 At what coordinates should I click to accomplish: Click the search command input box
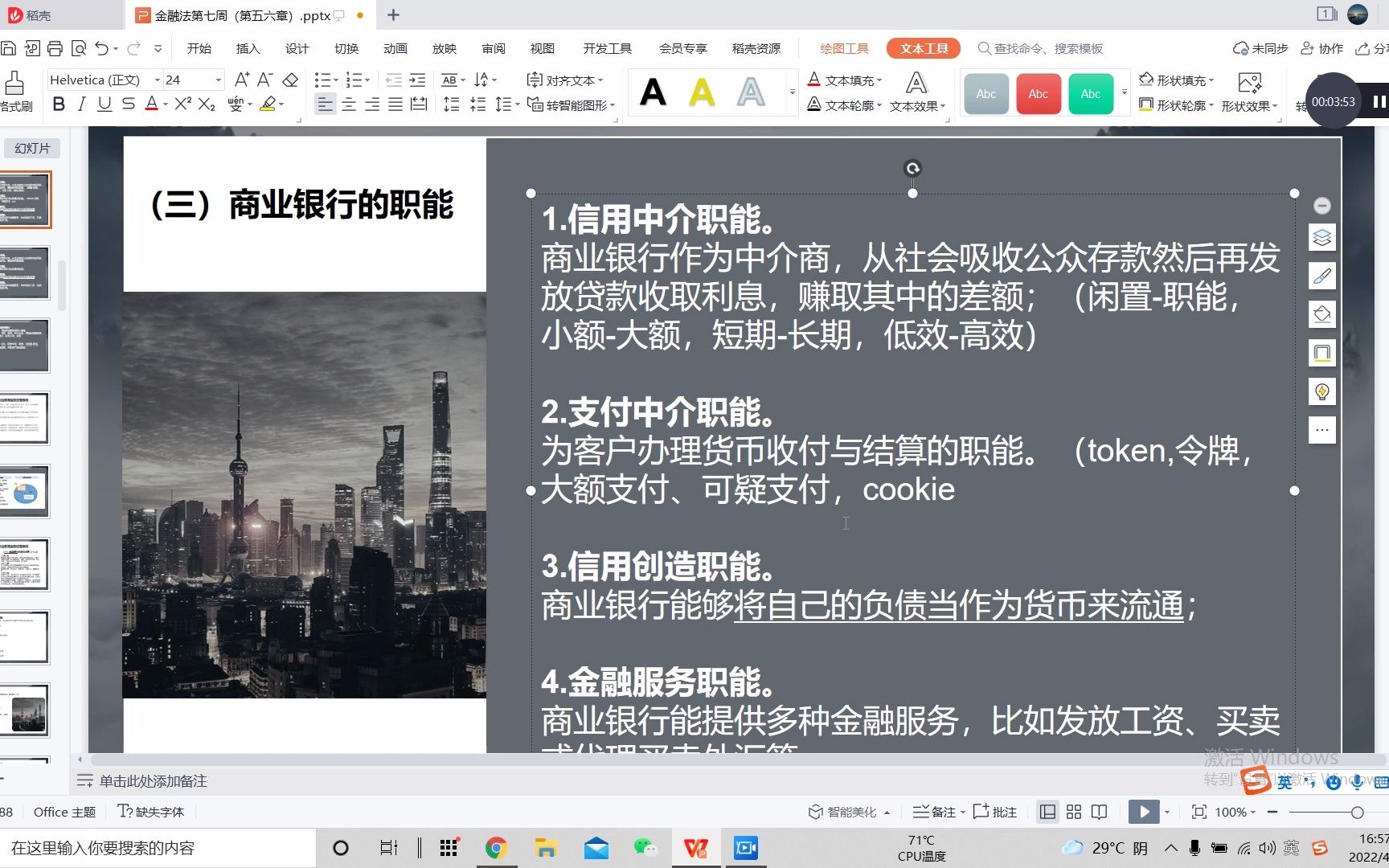tap(1040, 48)
